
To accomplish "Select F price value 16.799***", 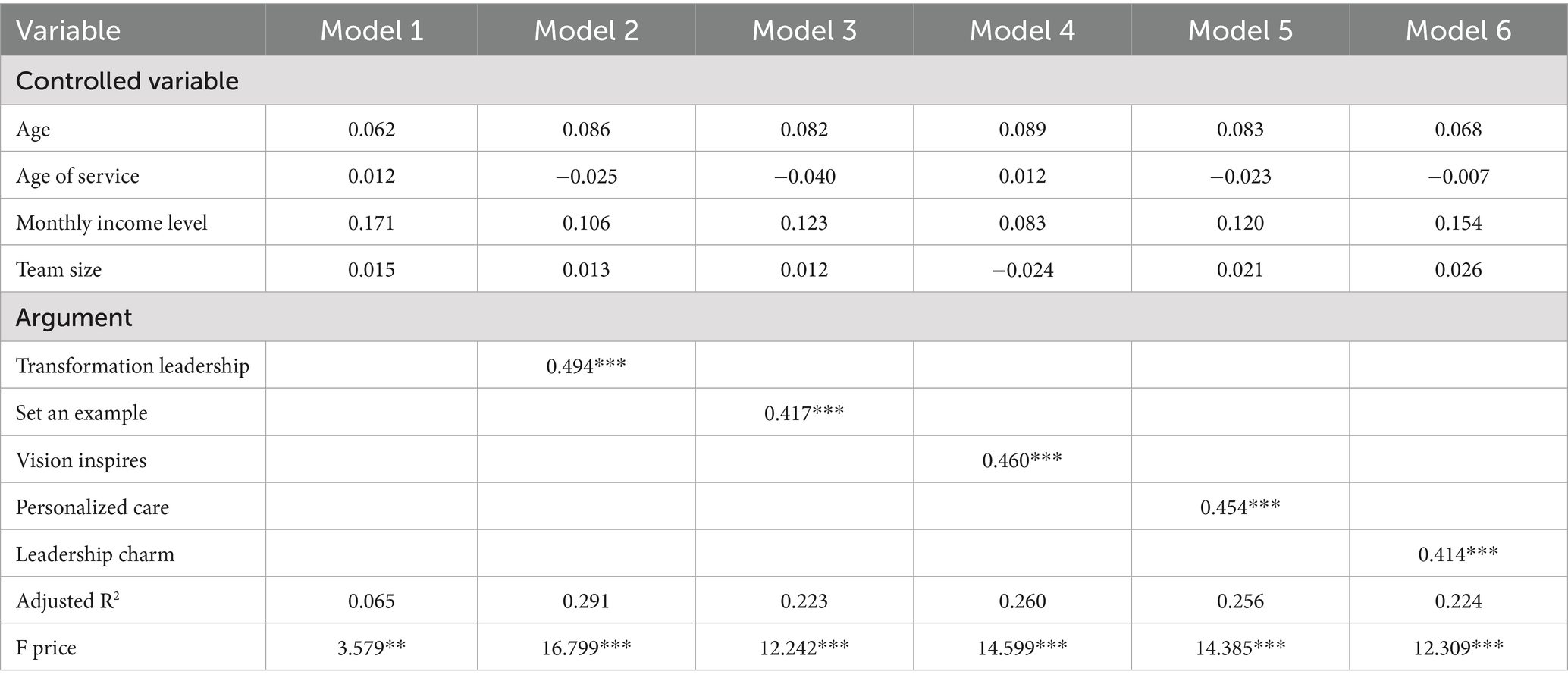I will pos(586,648).
